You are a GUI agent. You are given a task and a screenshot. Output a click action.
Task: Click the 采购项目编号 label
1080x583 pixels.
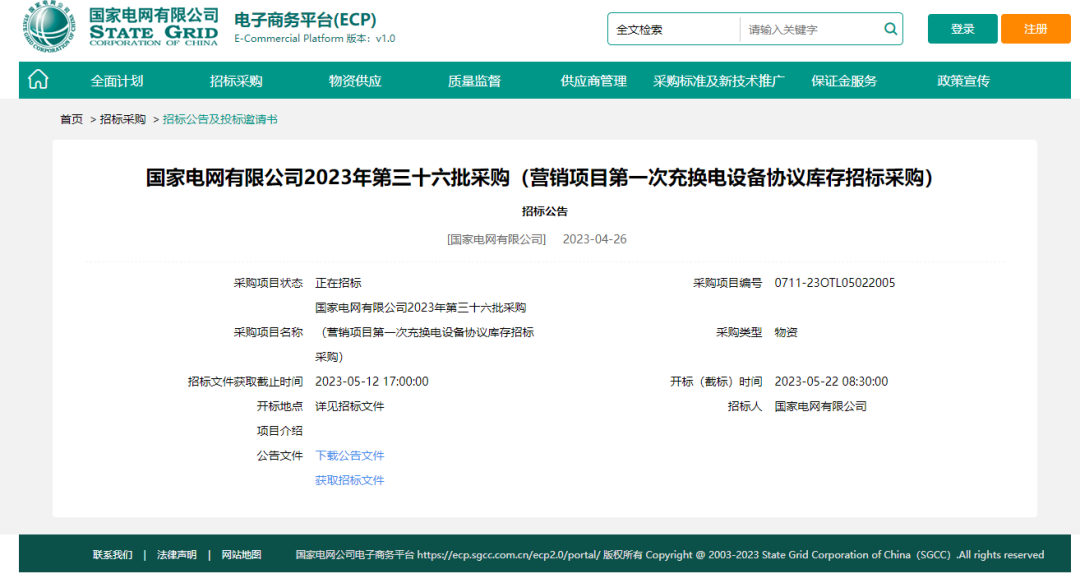pyautogui.click(x=727, y=283)
